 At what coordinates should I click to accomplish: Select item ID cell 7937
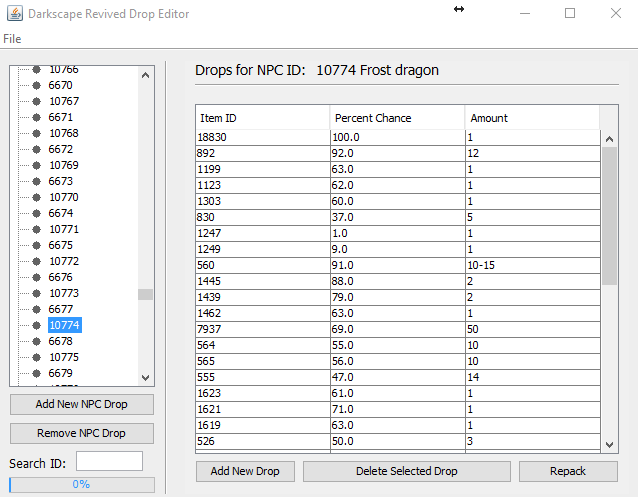tap(263, 329)
